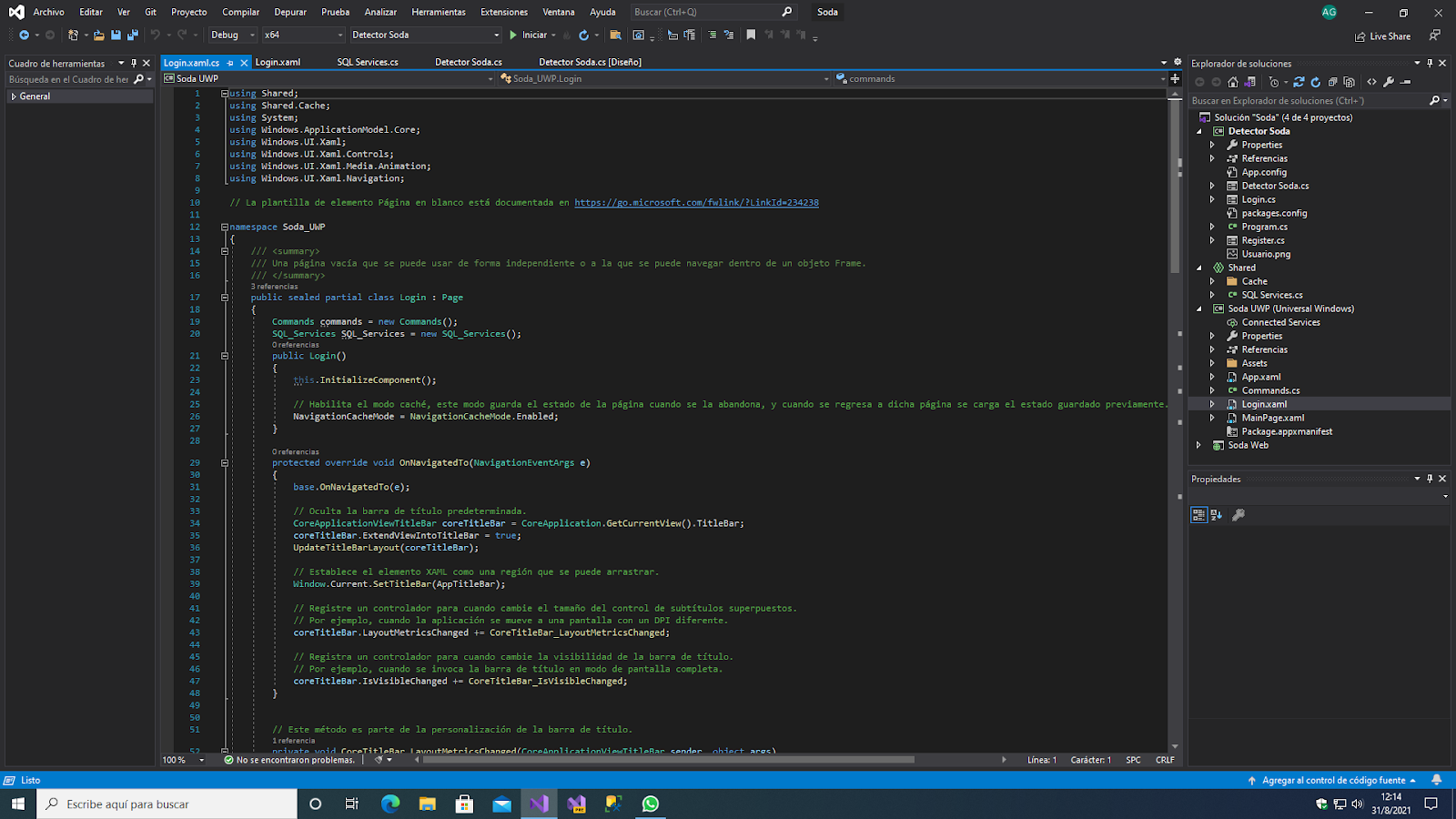Click the Alphabetical sort icon in Propiedades
The height and width of the screenshot is (819, 1456).
tap(1217, 515)
